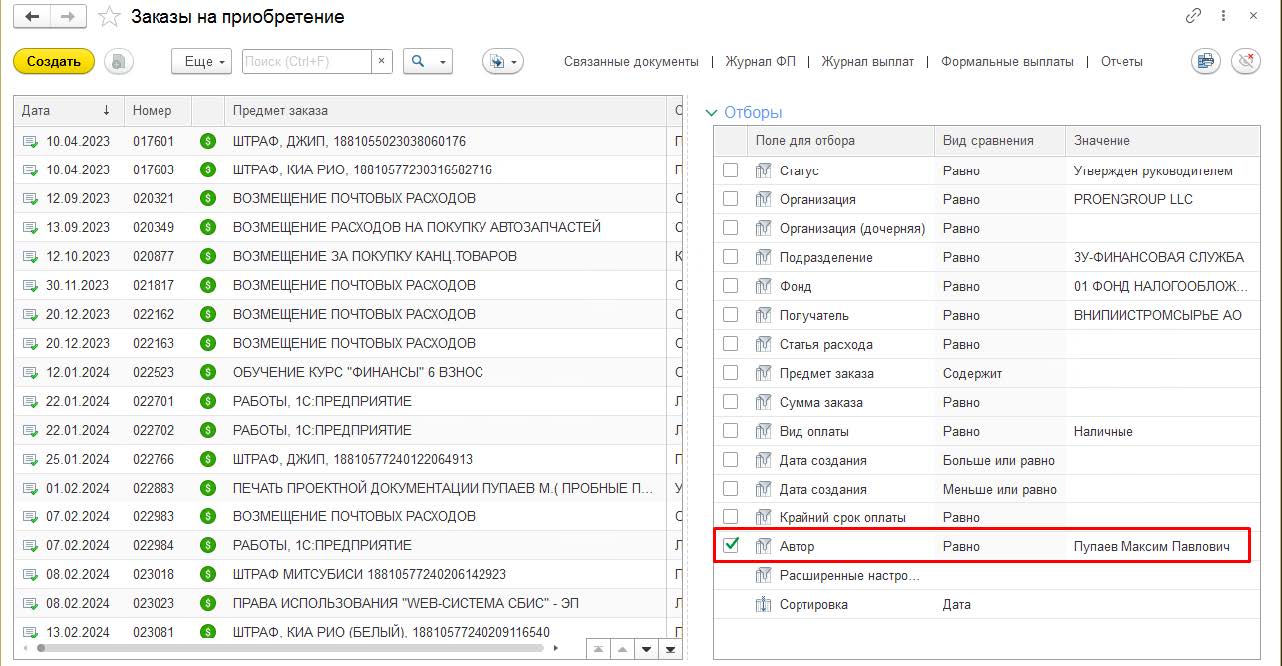Image resolution: width=1282 pixels, height=666 pixels.
Task: Open Формальные выплаты
Action: tap(1007, 61)
